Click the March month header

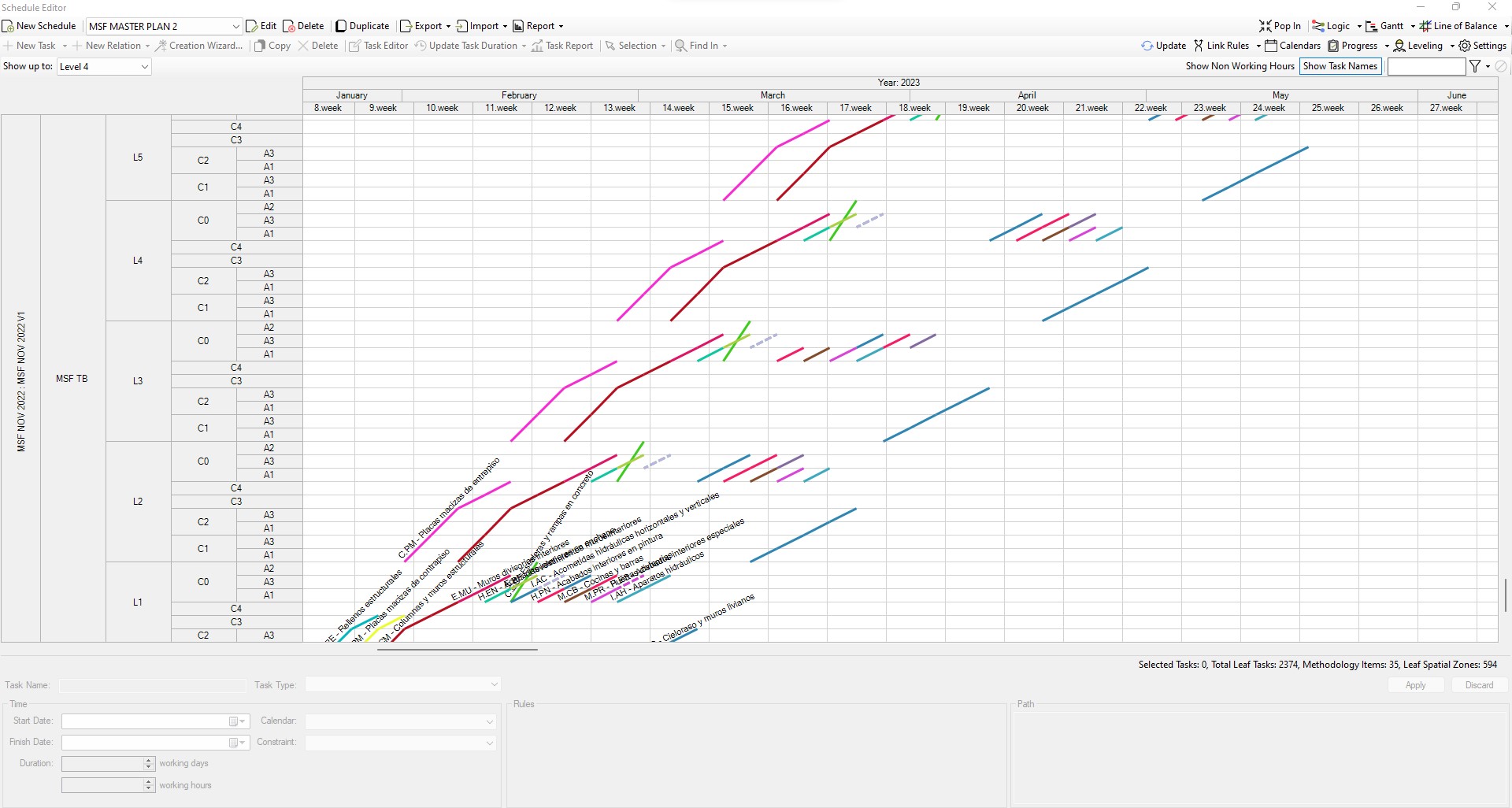(x=773, y=95)
